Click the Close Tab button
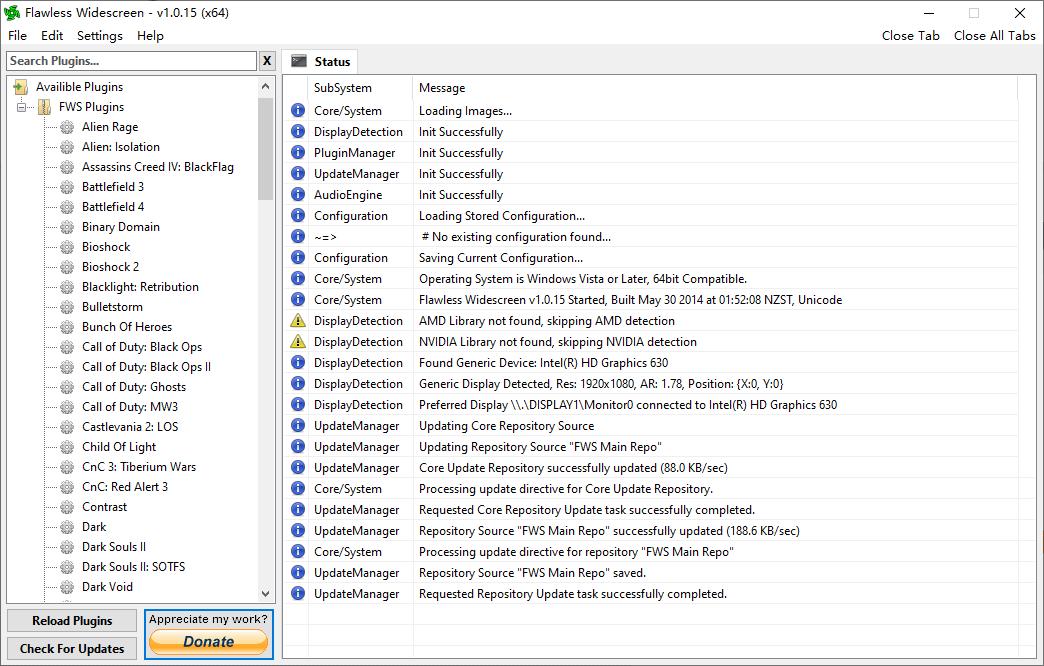 click(910, 36)
